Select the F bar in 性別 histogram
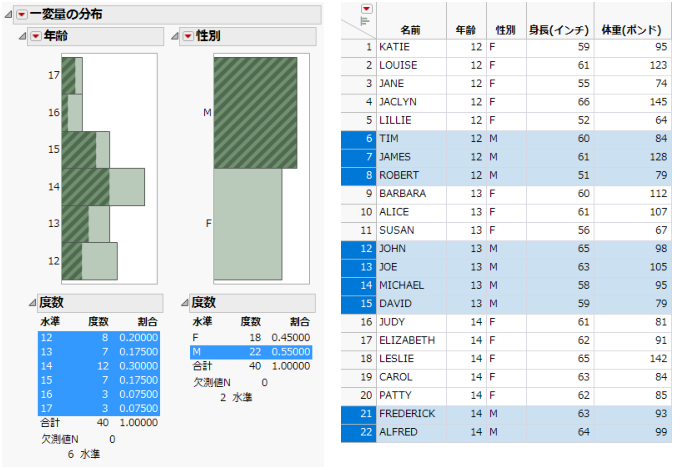689x470 pixels. [248, 224]
